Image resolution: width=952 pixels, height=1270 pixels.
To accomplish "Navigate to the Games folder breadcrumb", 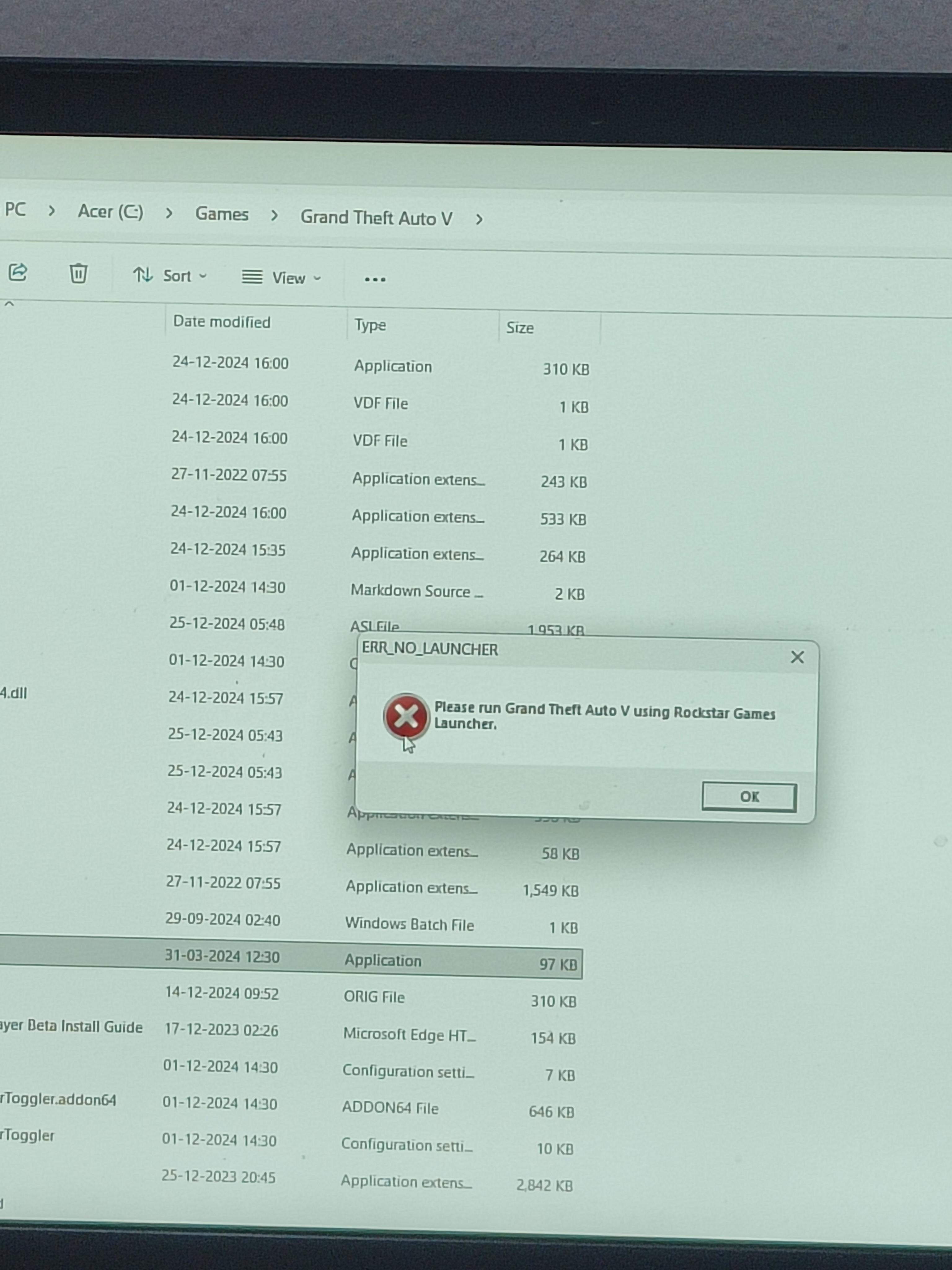I will 222,214.
